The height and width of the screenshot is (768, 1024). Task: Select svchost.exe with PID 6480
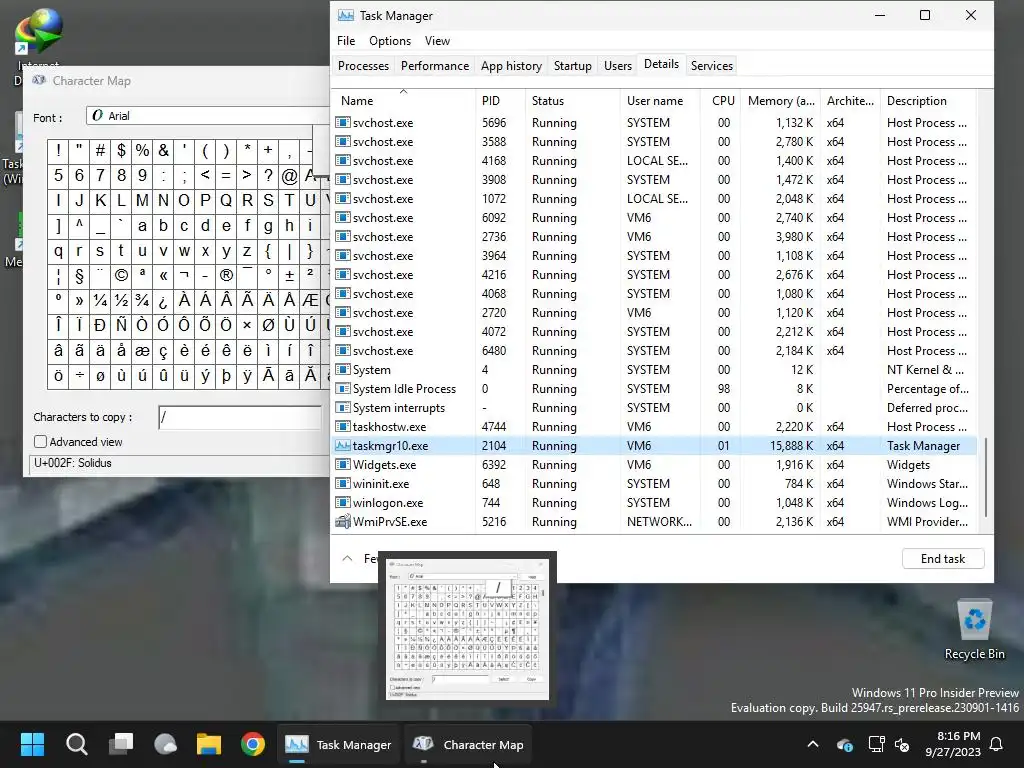(x=655, y=351)
